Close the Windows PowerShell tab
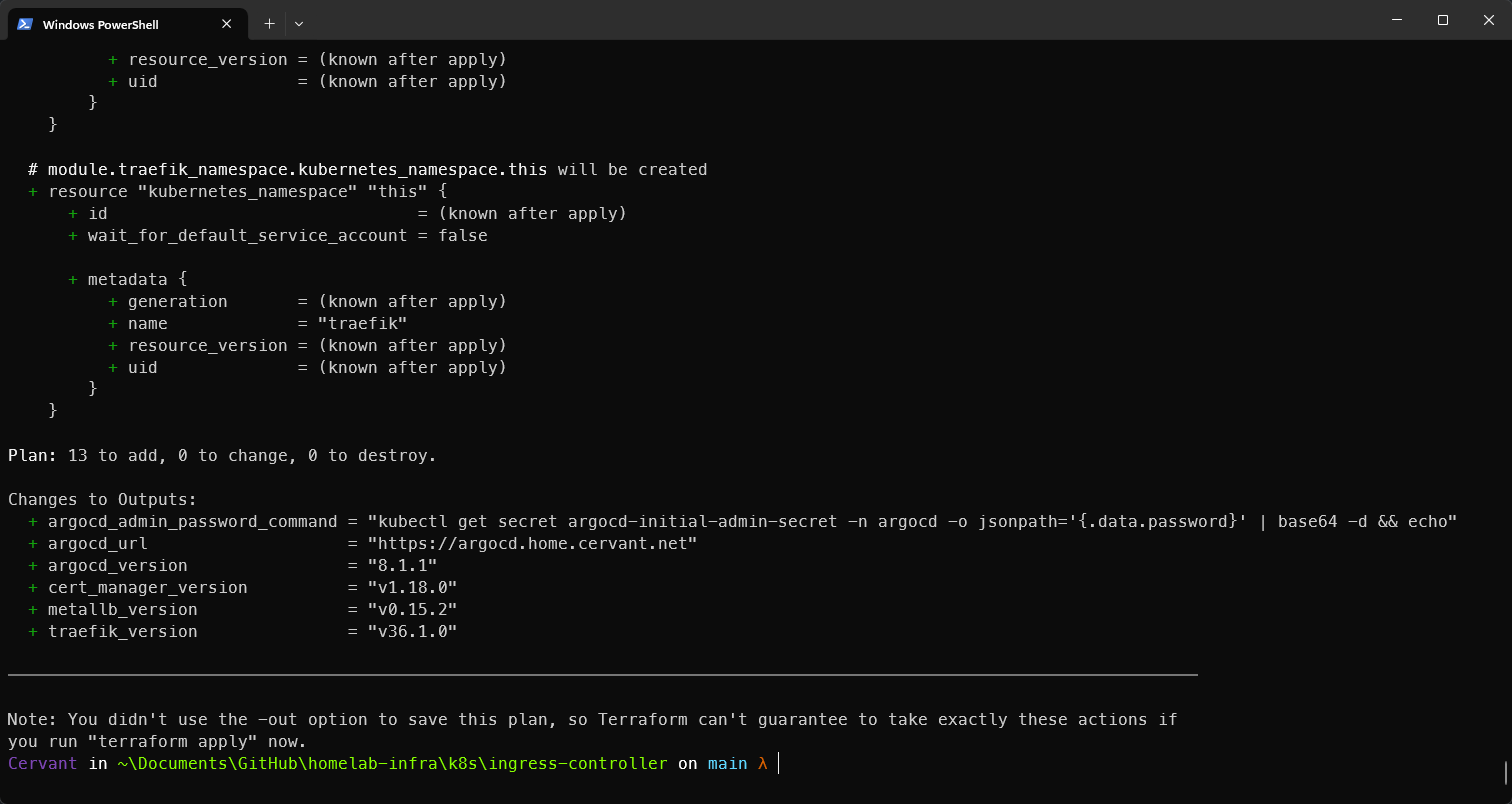The width and height of the screenshot is (1512, 804). click(227, 24)
